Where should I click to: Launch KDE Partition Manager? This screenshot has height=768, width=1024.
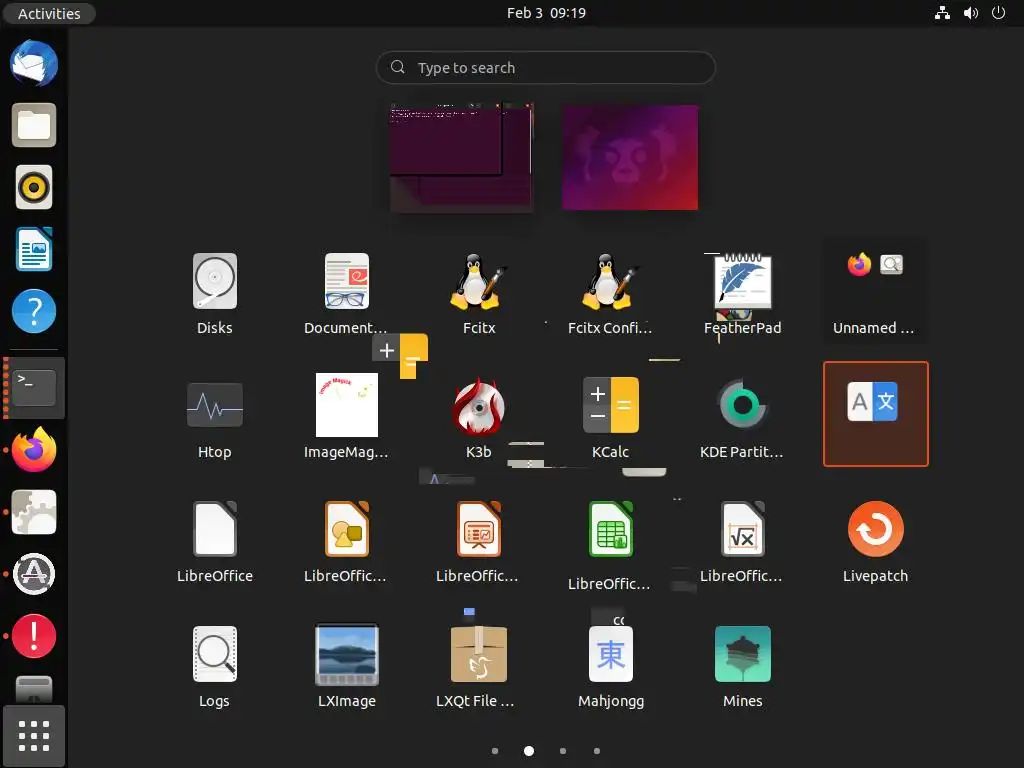point(743,417)
